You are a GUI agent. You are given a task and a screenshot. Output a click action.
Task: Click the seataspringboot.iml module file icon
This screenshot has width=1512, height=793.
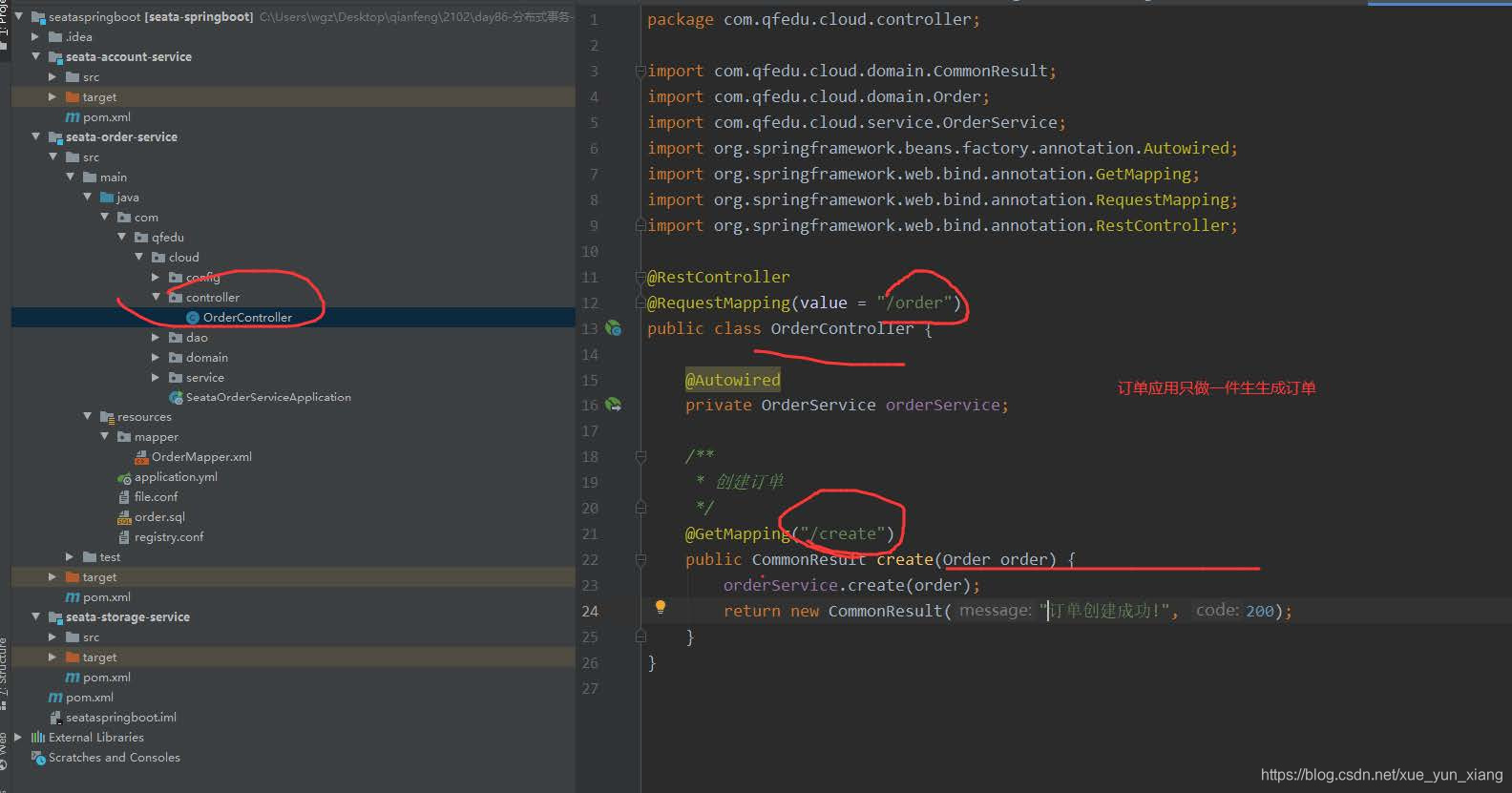coord(55,718)
